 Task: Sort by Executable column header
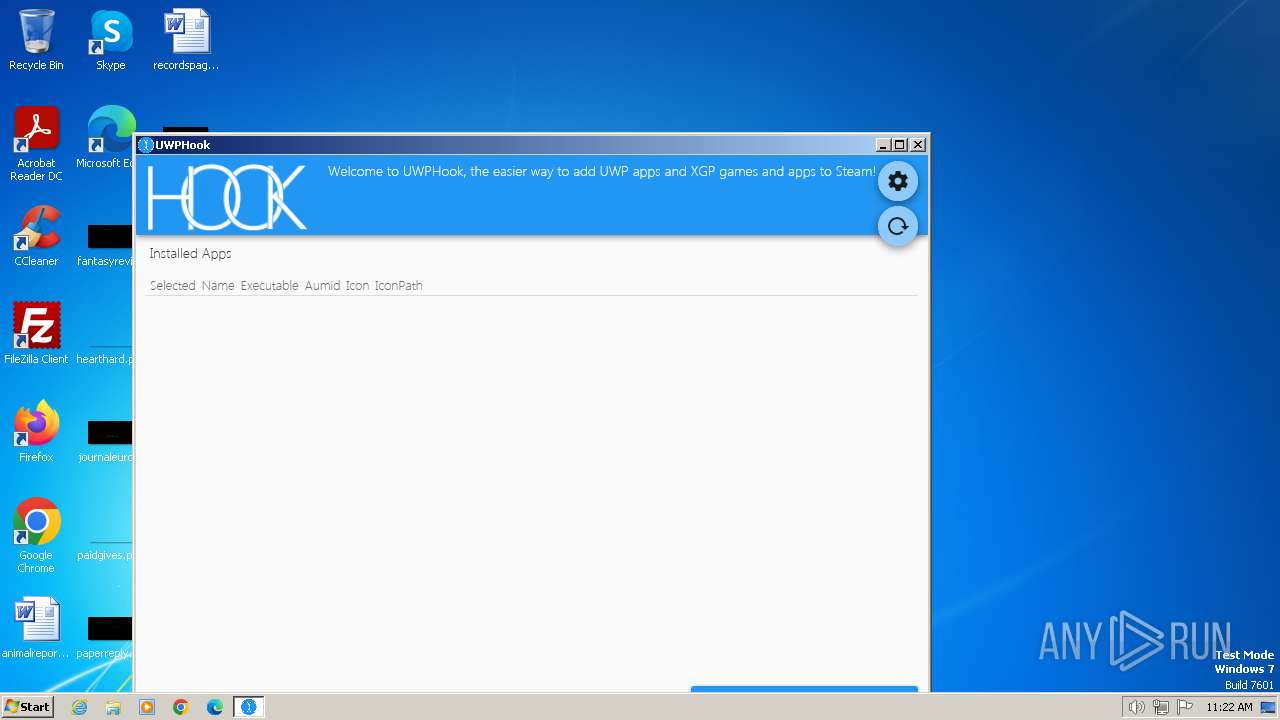click(269, 286)
